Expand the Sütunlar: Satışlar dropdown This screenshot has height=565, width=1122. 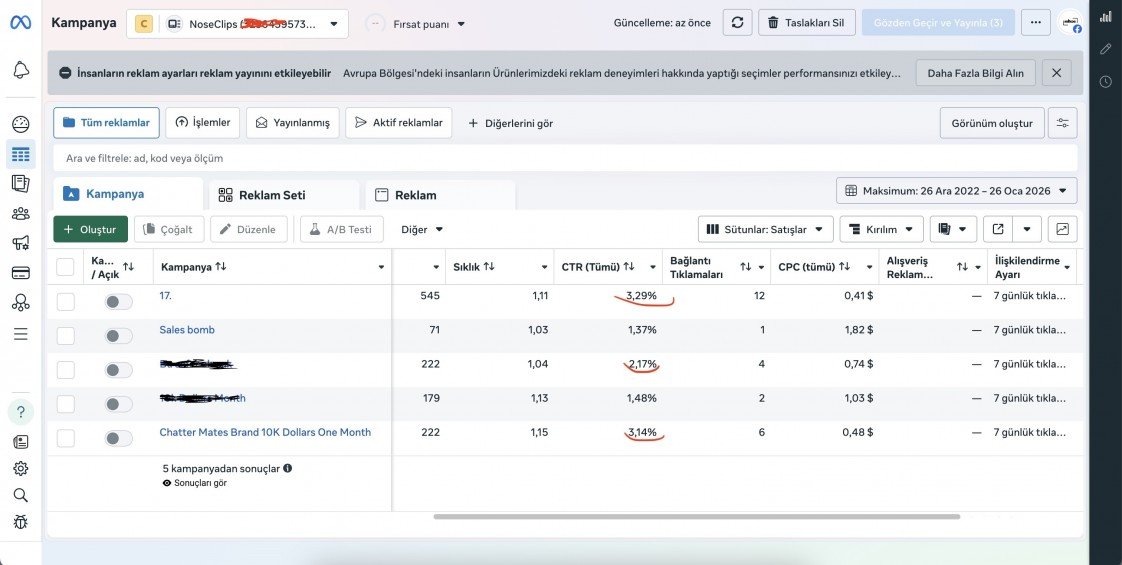(765, 230)
